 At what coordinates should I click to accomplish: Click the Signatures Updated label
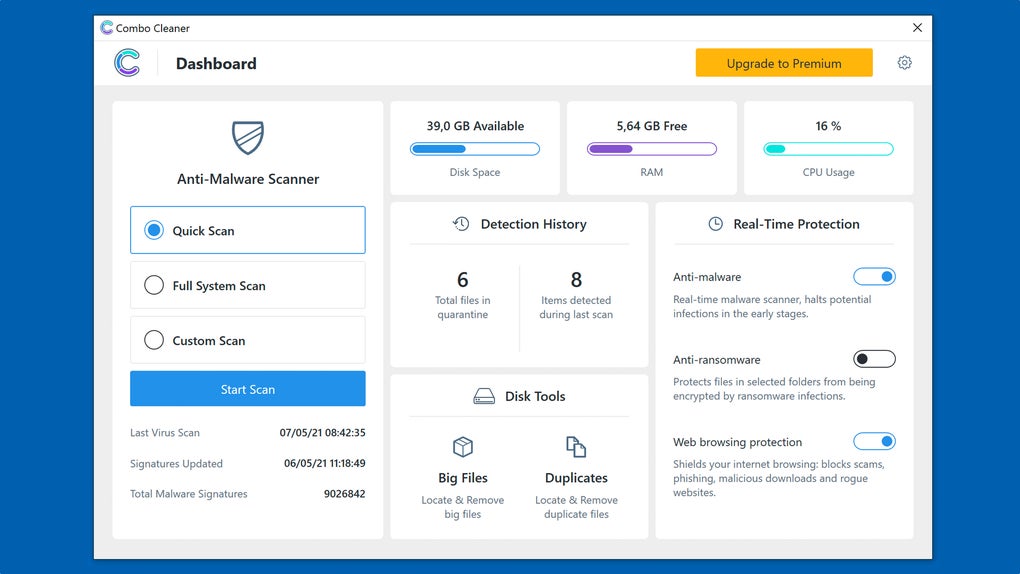[176, 463]
